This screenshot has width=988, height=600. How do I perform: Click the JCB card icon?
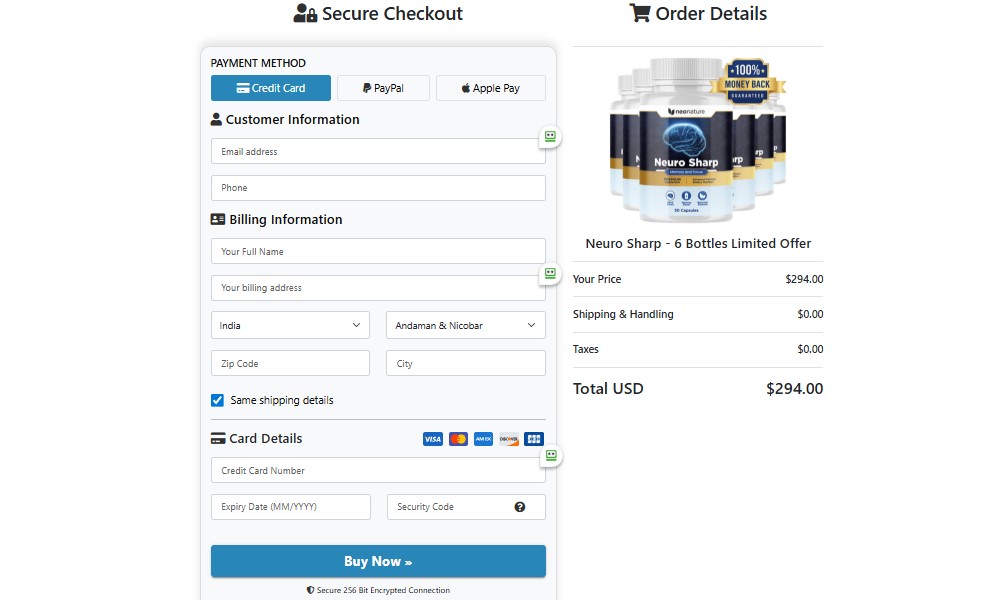(x=534, y=439)
